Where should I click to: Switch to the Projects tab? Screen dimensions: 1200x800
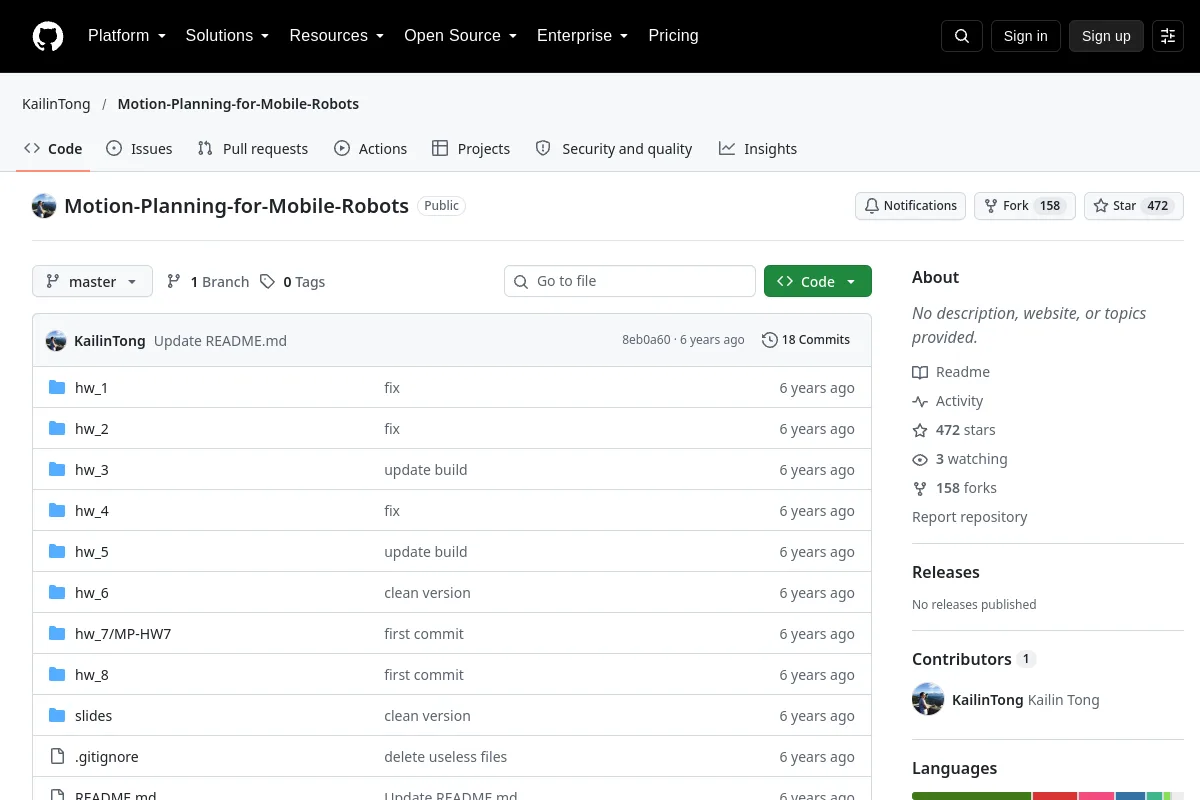(471, 149)
